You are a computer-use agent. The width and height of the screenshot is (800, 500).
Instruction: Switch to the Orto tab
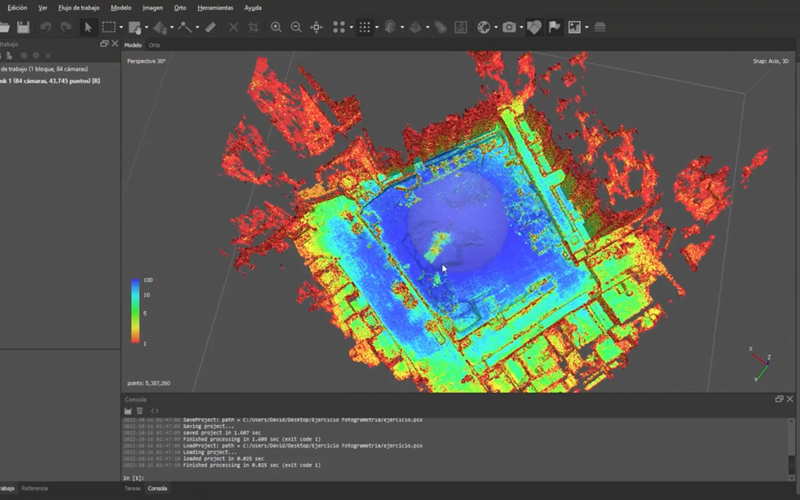(155, 45)
